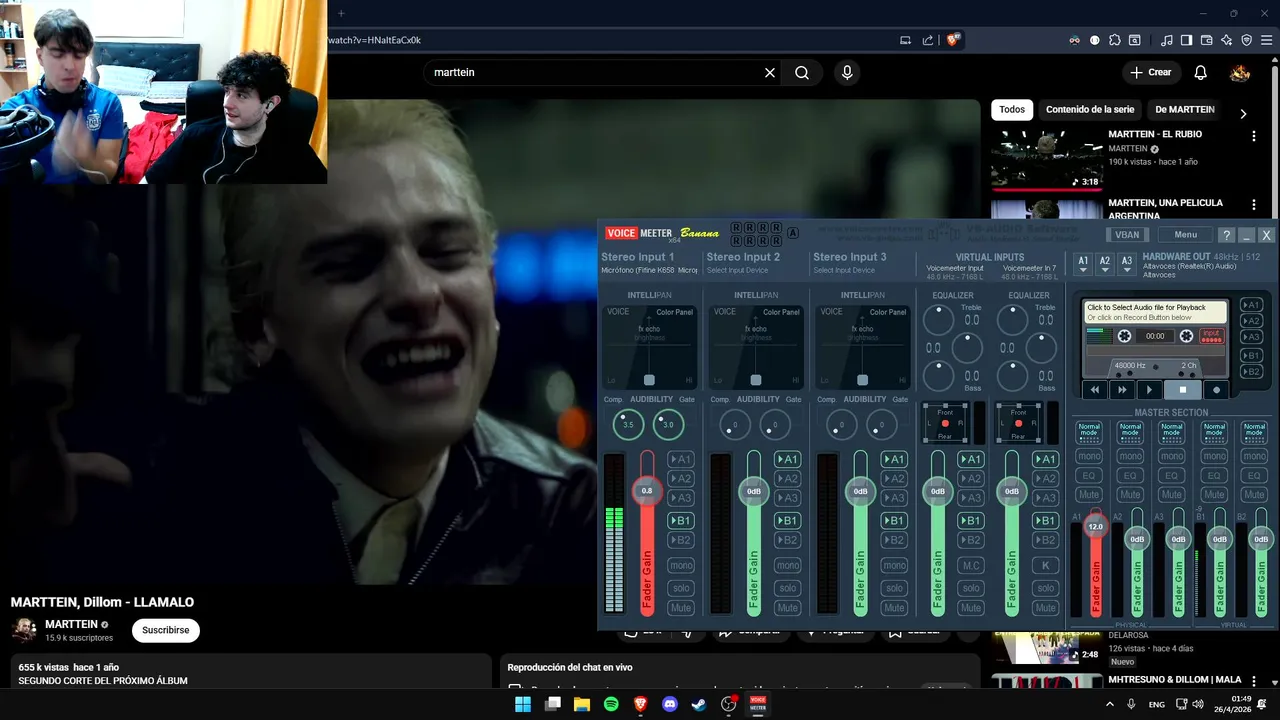Toggle M.C on Voicemeeter Input strip

click(971, 565)
